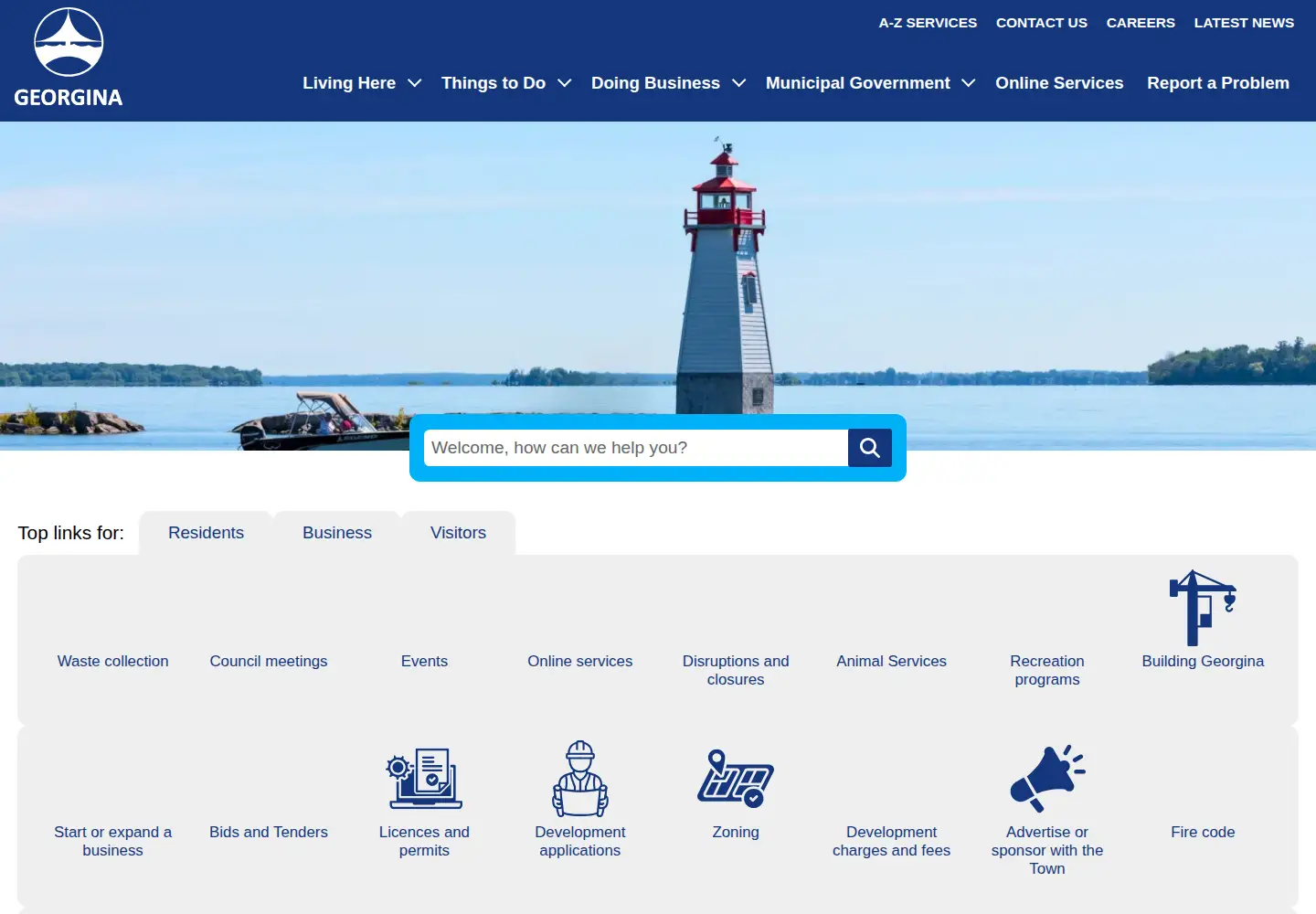Viewport: 1316px width, 914px height.
Task: Click the Building Georgina text link
Action: point(1203,661)
